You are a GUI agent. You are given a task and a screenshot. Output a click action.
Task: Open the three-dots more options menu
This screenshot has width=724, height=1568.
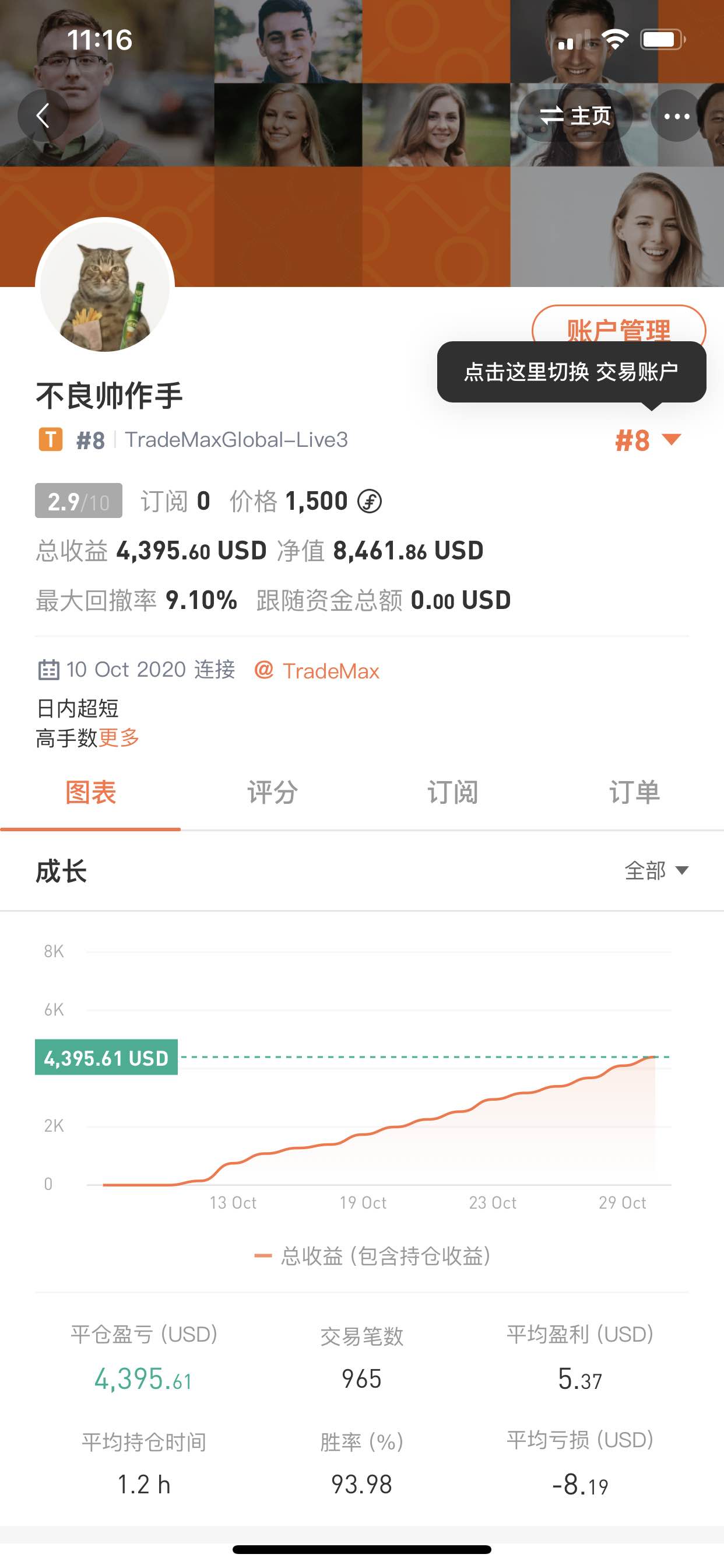coord(677,116)
